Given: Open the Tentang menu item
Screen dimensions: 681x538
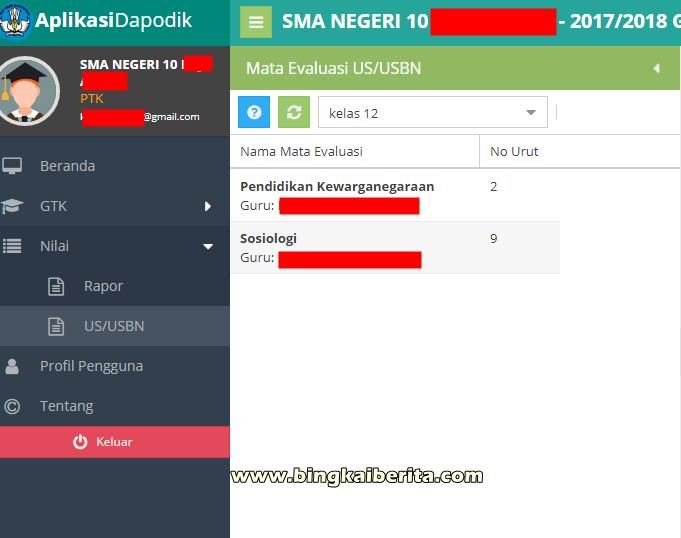Looking at the screenshot, I should pyautogui.click(x=115, y=406).
